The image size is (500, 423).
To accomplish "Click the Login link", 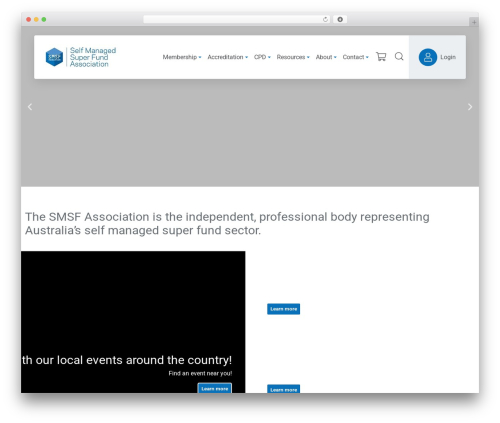I will [x=448, y=57].
